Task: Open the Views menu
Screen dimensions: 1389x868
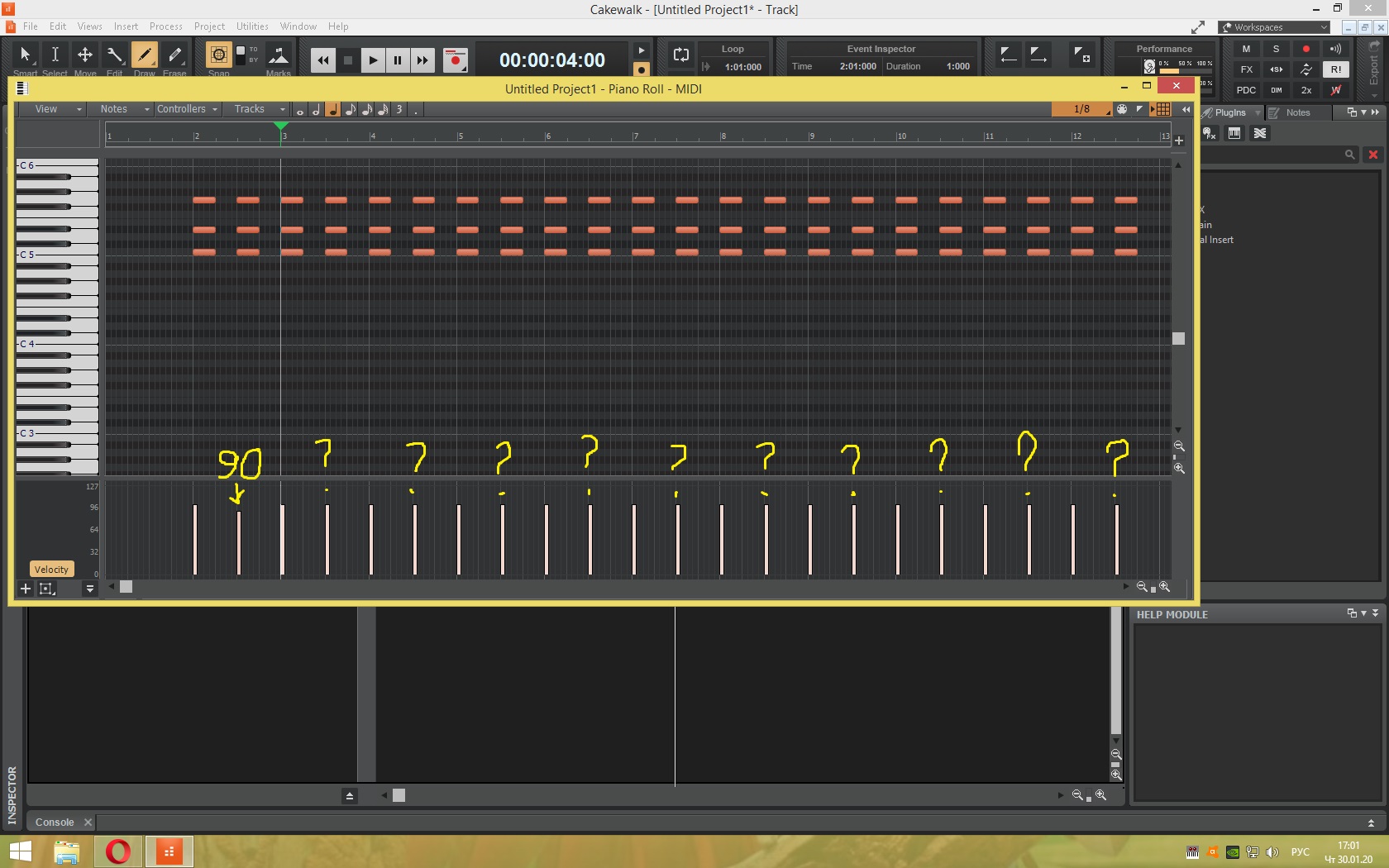Action: 90,26
